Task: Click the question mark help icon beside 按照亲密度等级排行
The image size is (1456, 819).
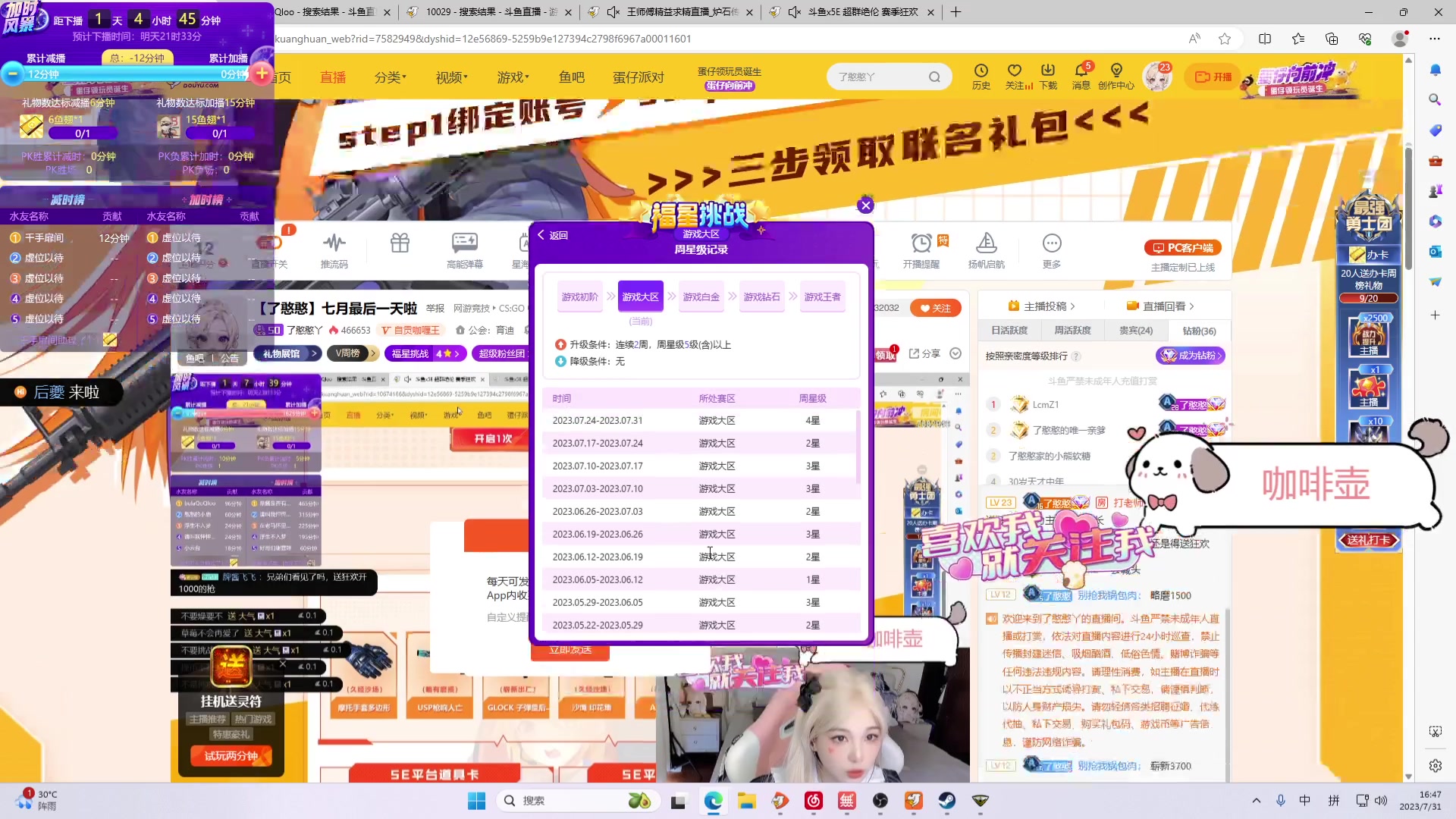Action: 1075,356
